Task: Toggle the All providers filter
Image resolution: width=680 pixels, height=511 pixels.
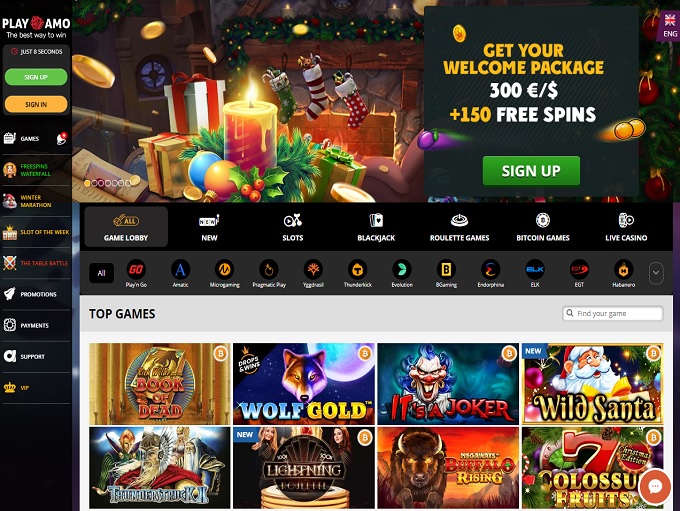Action: pos(101,273)
